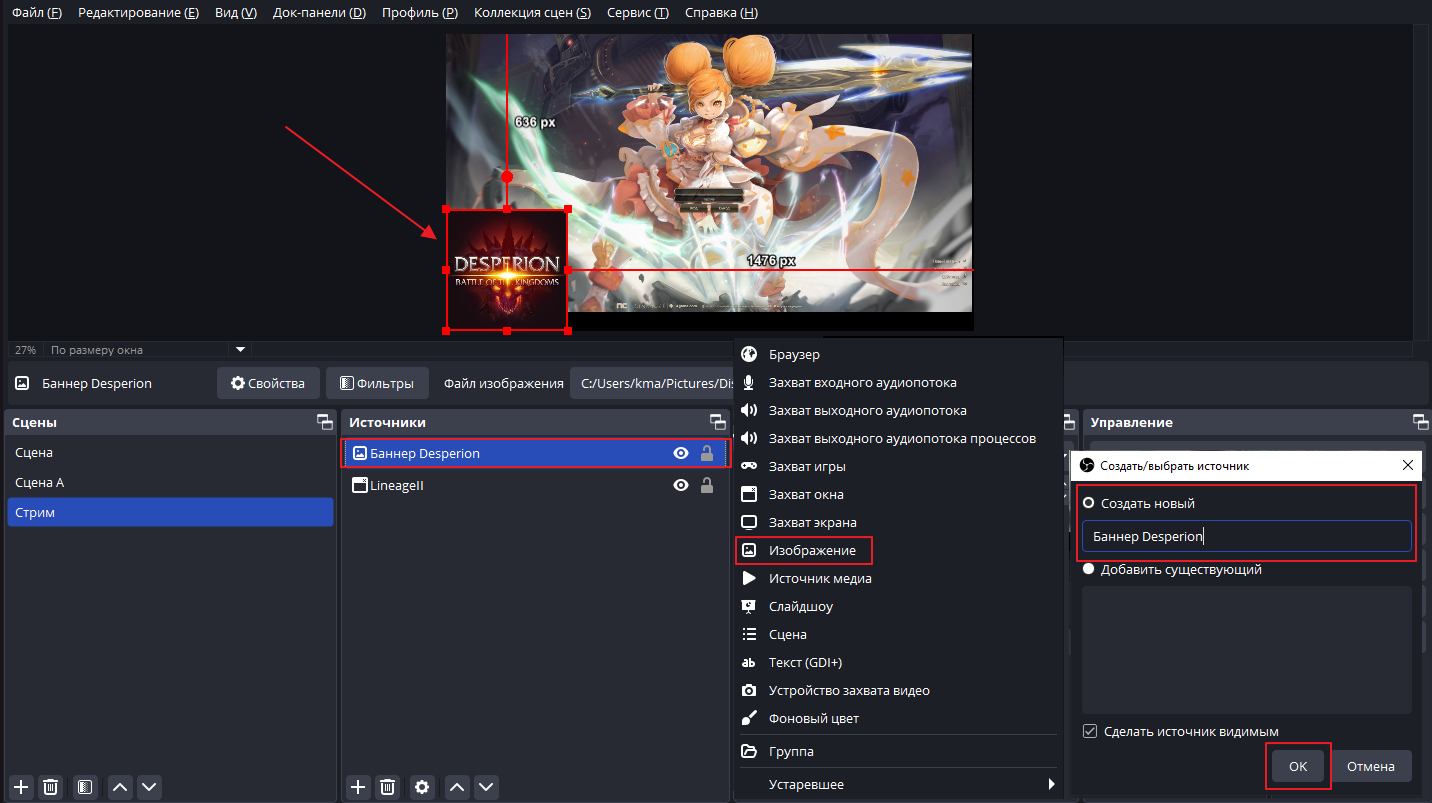1432x803 pixels.
Task: Click the folder icon beside Группа
Action: pos(749,751)
